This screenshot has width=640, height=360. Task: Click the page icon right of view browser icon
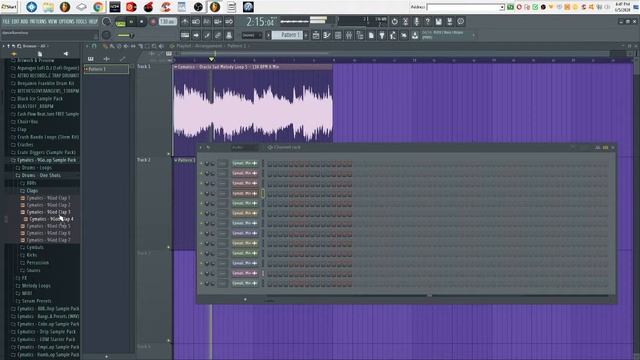[371, 36]
